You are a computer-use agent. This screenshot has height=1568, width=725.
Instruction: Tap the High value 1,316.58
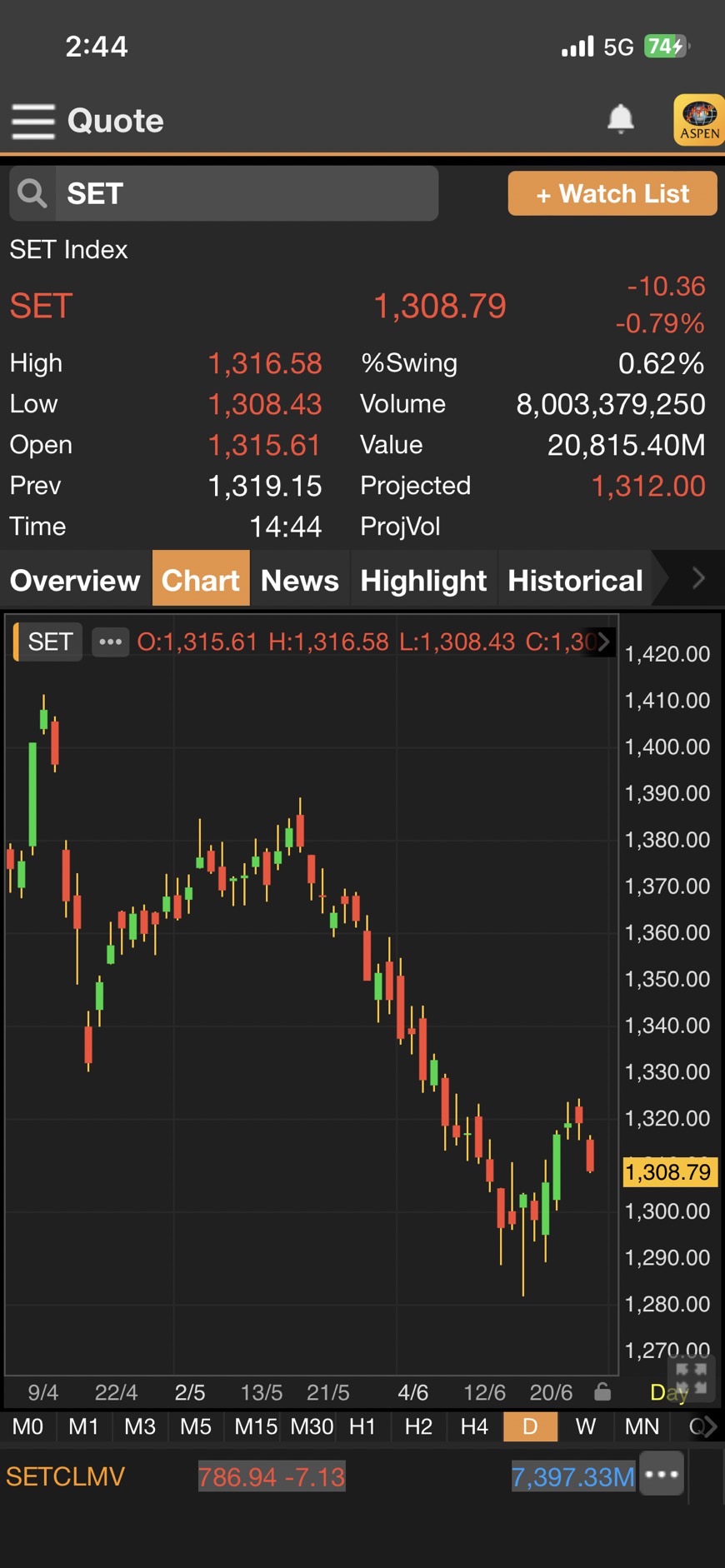264,363
